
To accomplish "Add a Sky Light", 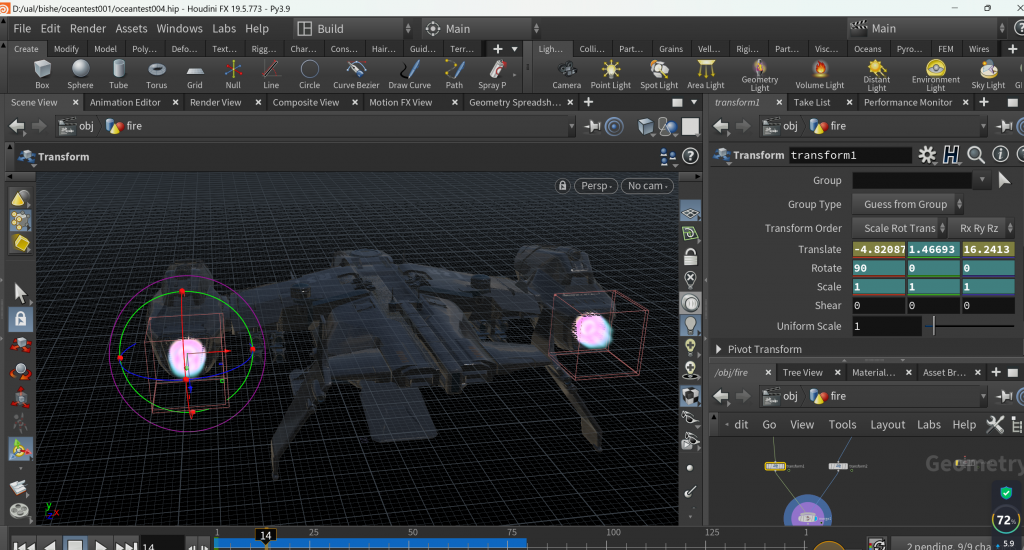I will pyautogui.click(x=988, y=74).
